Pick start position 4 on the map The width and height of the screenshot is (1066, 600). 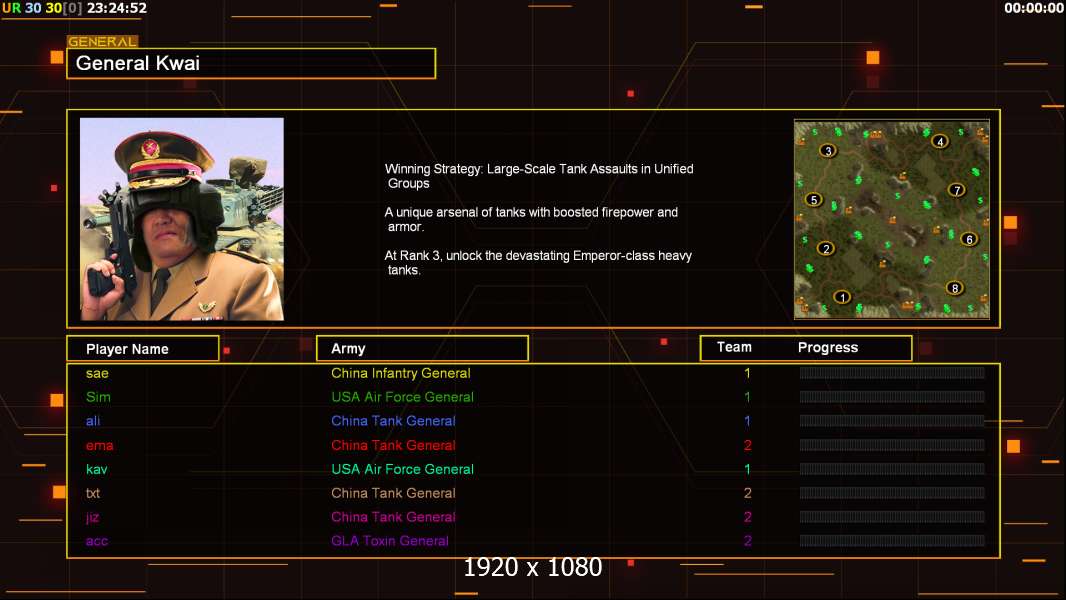coord(940,141)
